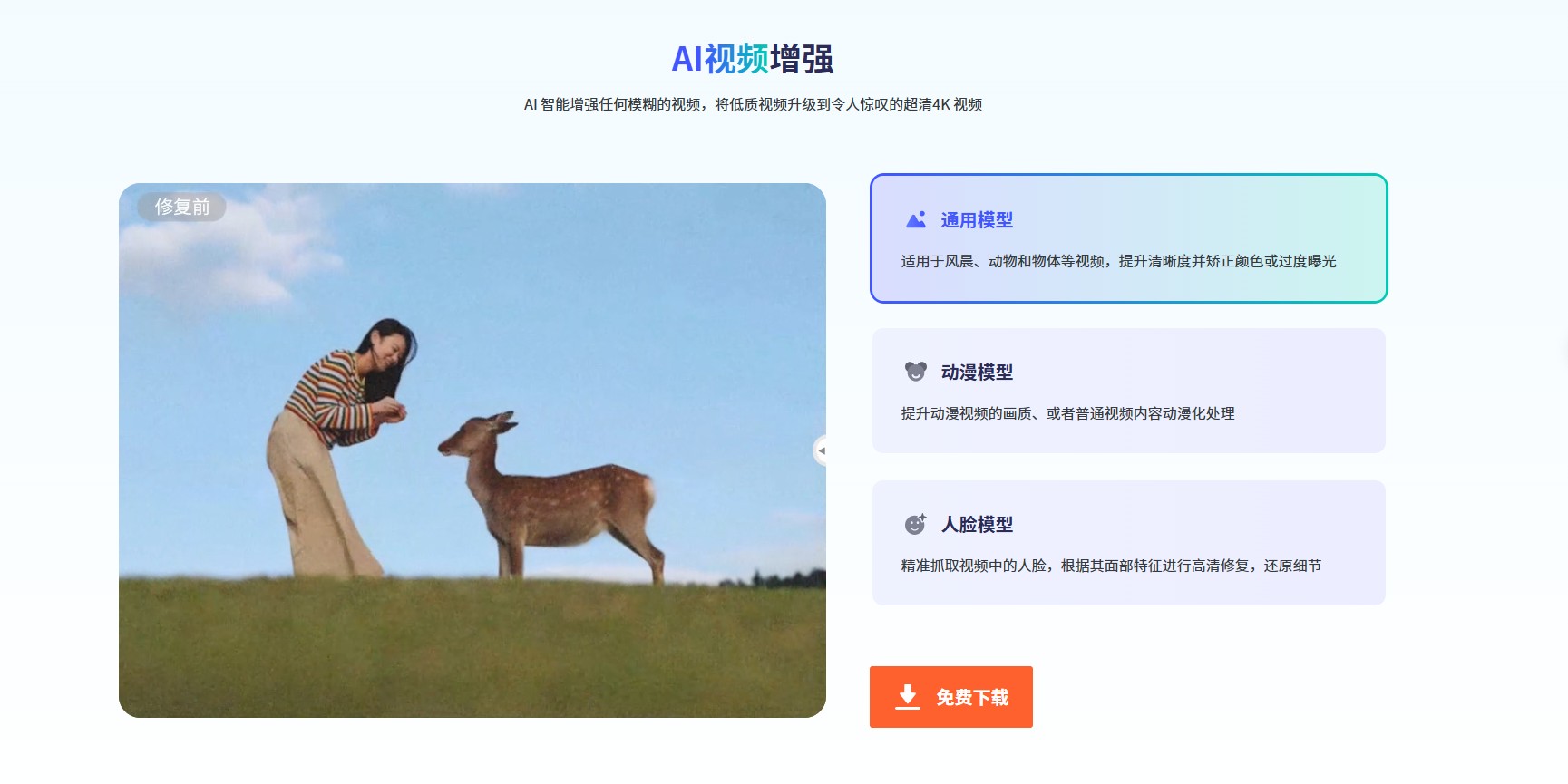
Task: Click the bear face icon beside 动漫模型
Action: tap(916, 372)
